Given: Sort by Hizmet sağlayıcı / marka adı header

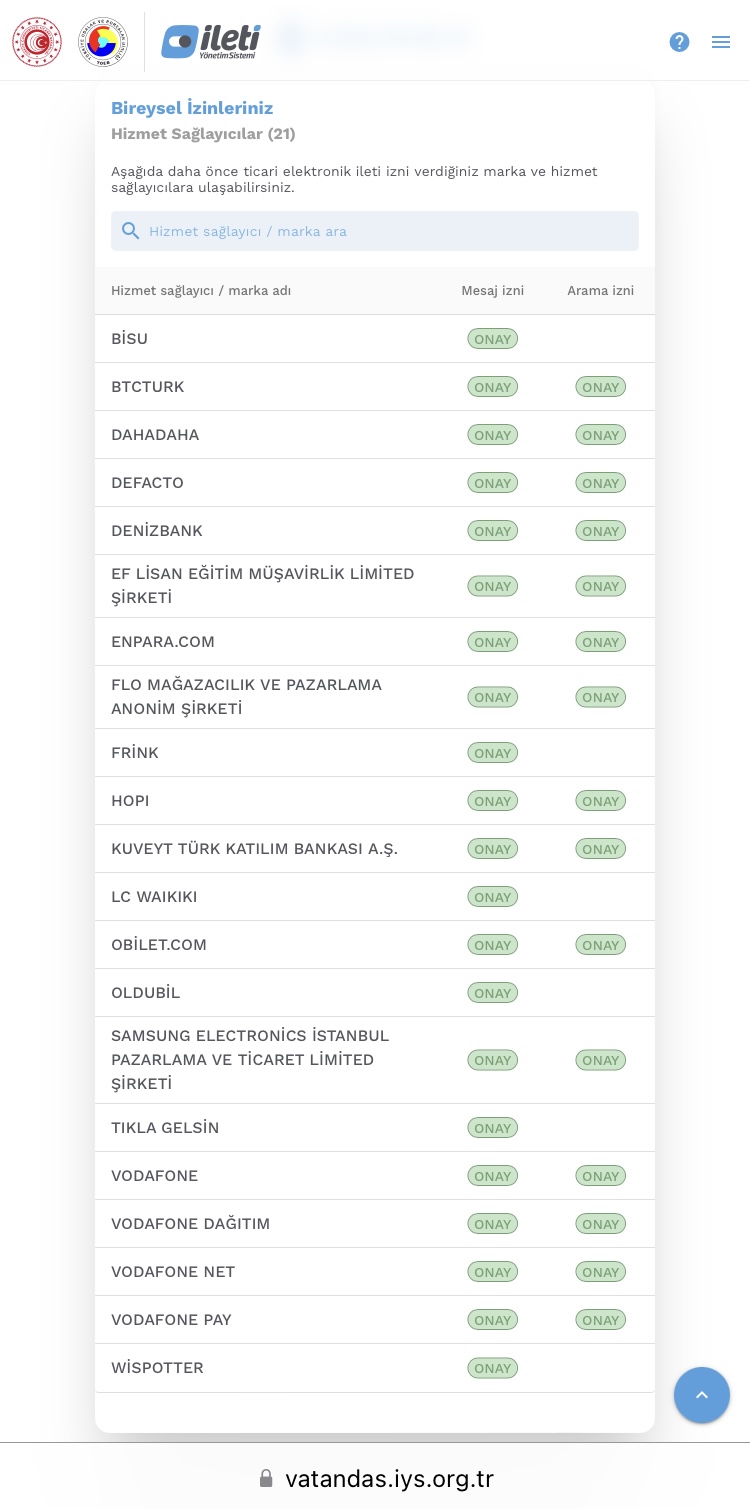Looking at the screenshot, I should tap(201, 291).
